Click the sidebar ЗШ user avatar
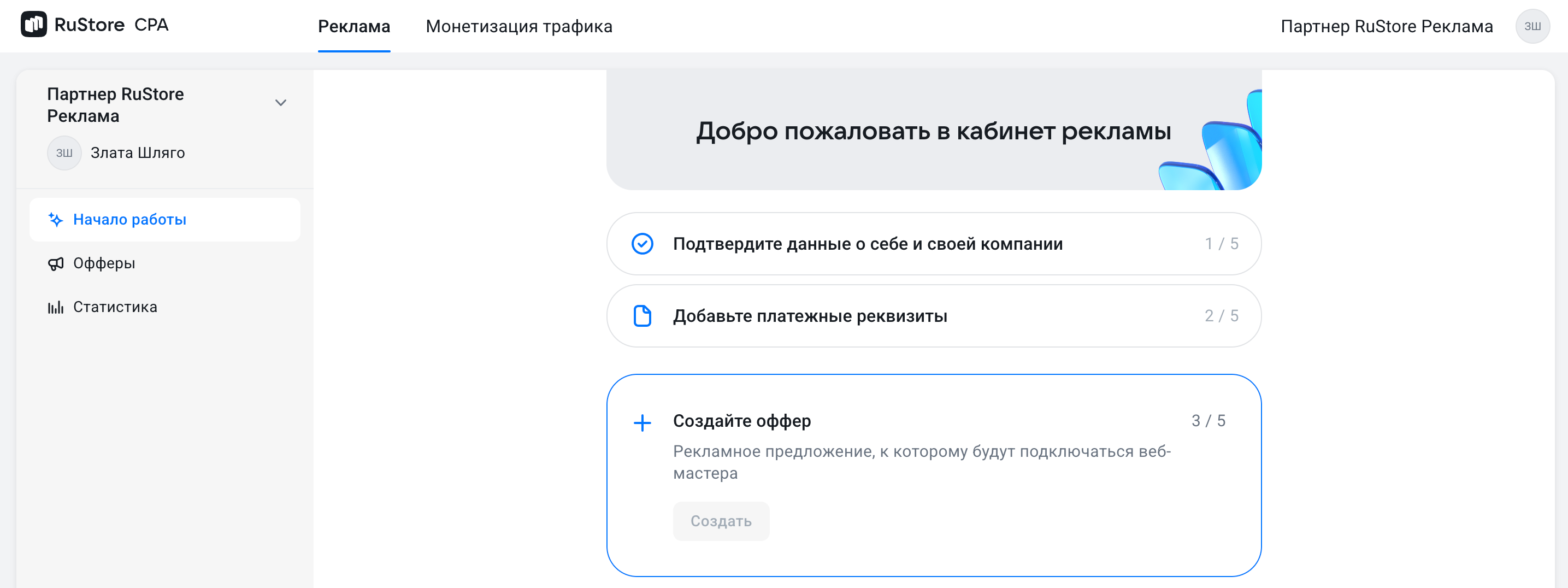 64,153
